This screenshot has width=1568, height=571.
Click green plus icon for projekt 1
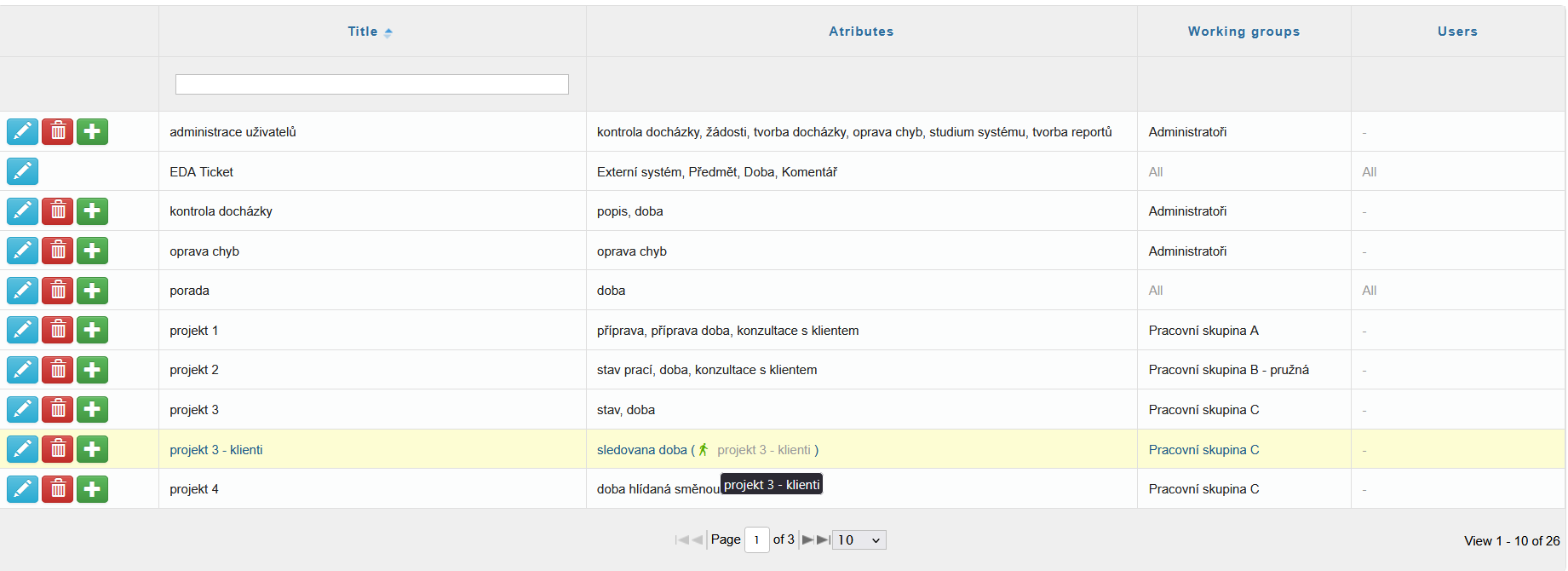92,331
